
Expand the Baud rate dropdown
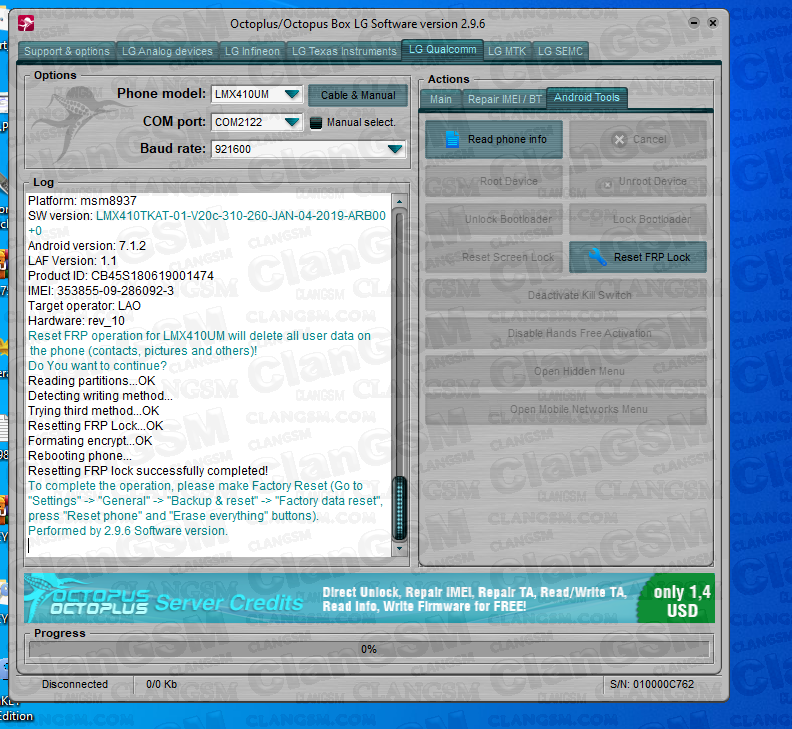point(394,149)
